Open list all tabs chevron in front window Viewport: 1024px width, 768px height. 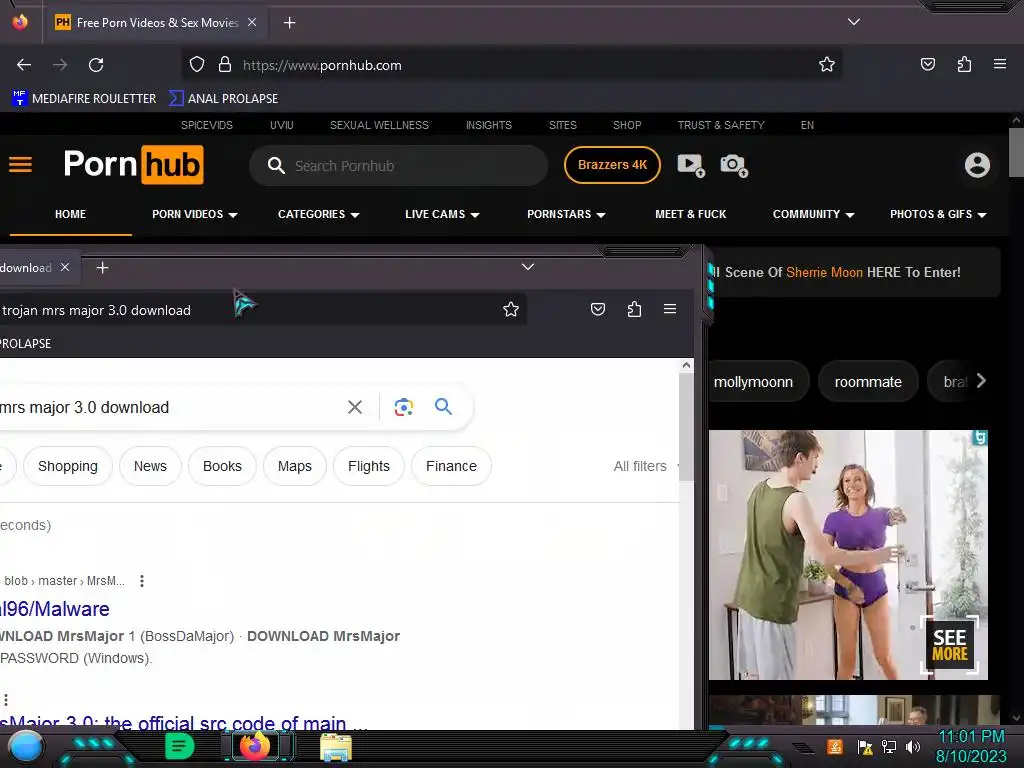(x=528, y=266)
